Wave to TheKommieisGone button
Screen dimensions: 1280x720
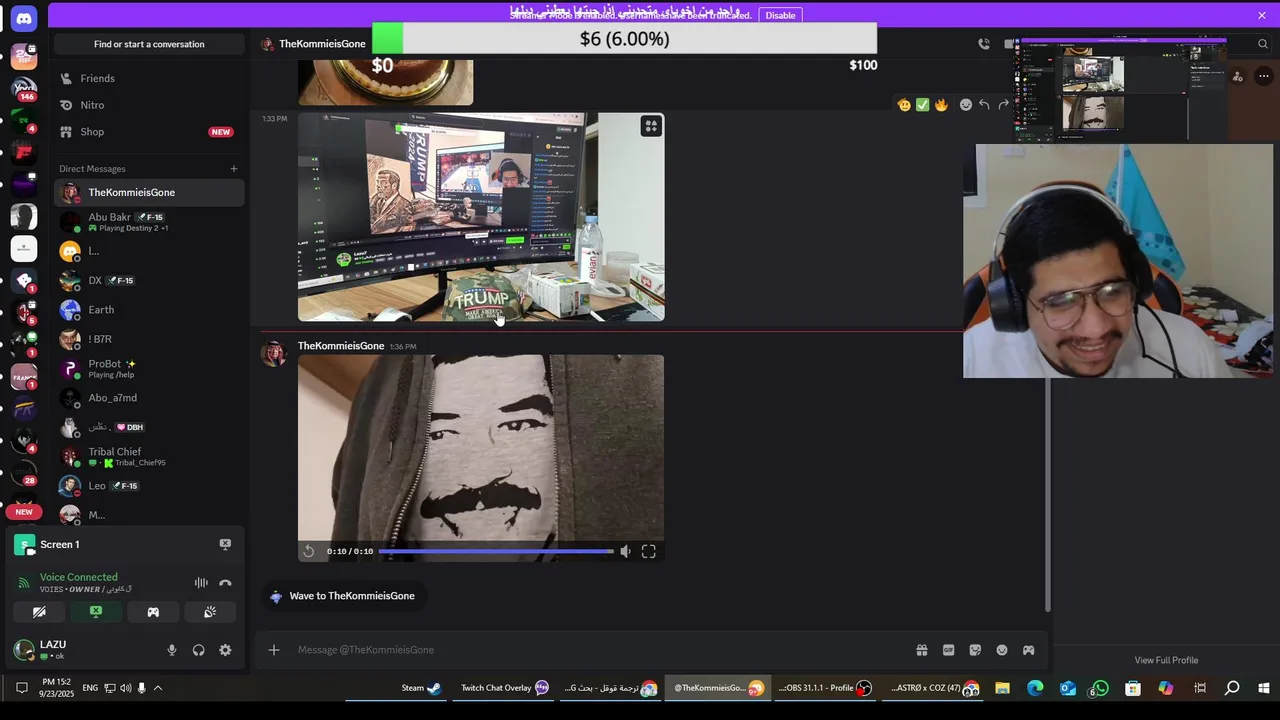[x=342, y=596]
